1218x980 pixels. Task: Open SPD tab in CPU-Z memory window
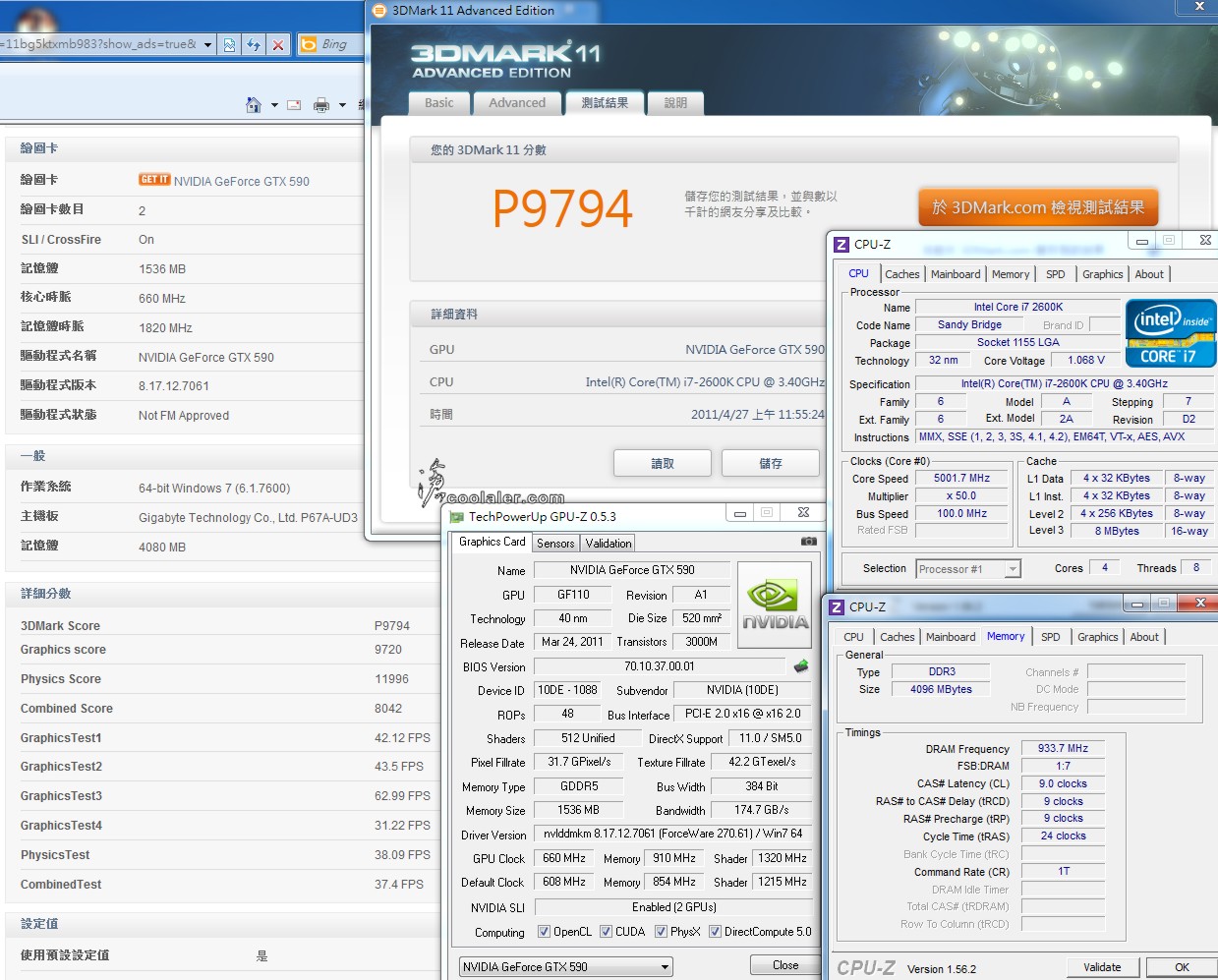pos(1050,637)
